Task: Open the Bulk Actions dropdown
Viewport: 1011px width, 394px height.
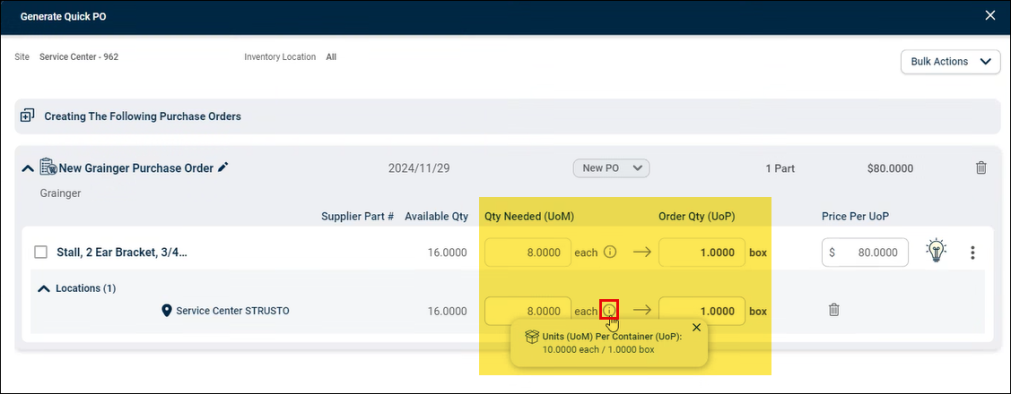Action: point(950,62)
